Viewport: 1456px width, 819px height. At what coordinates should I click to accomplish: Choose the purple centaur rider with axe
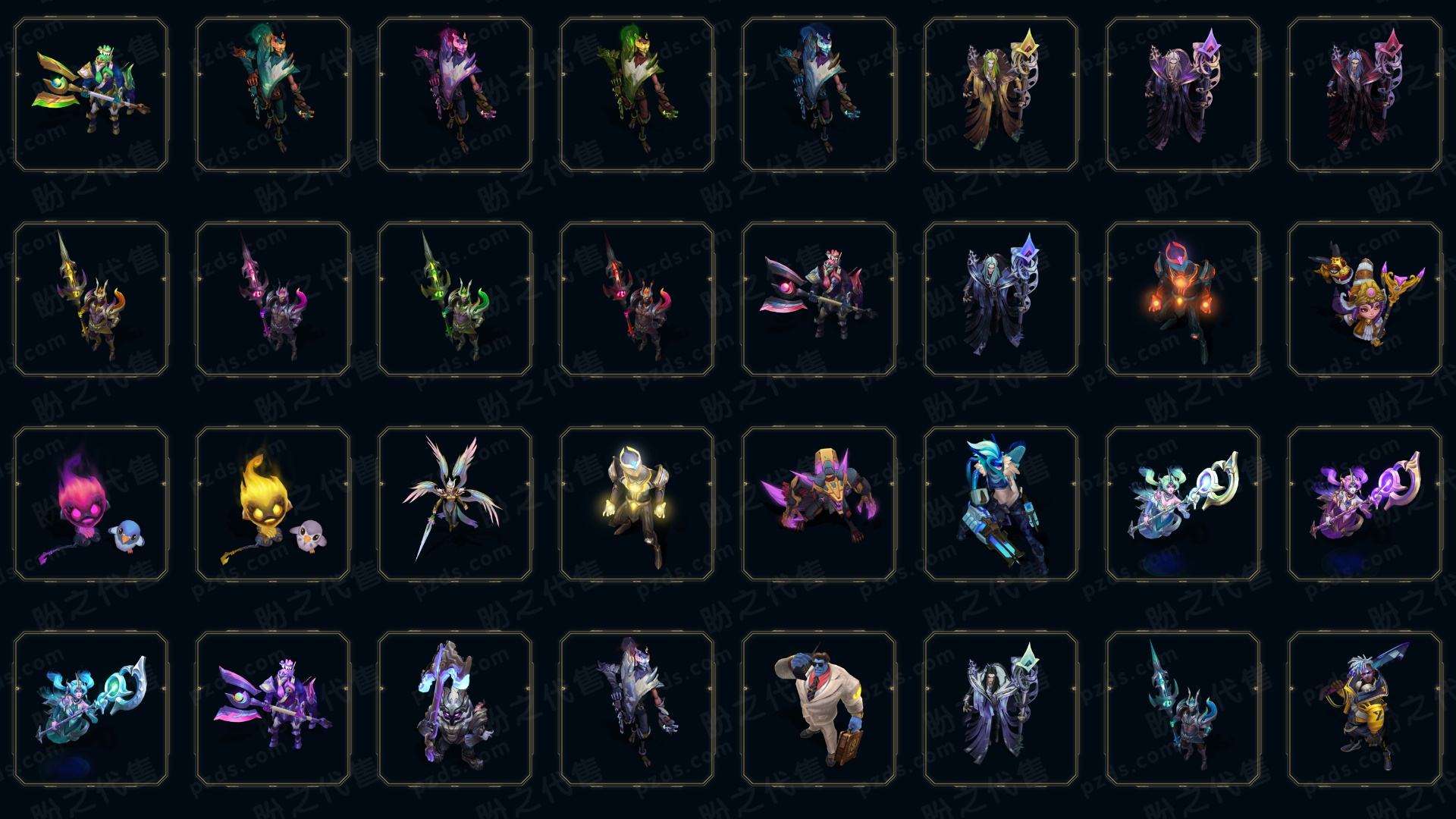[273, 708]
